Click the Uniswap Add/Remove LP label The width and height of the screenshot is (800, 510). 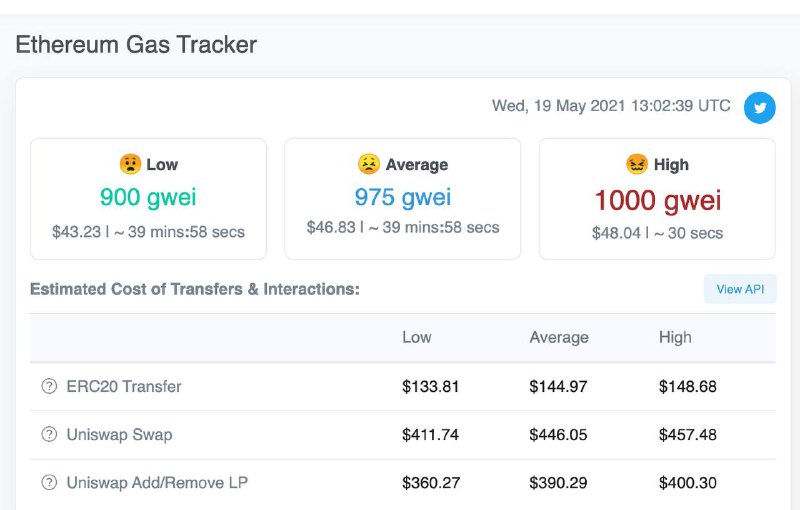(x=157, y=482)
